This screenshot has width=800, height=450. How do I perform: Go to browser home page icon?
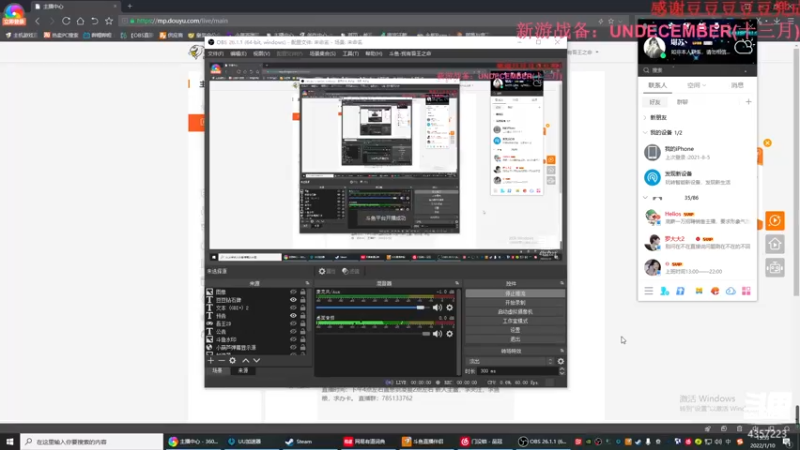pyautogui.click(x=80, y=21)
